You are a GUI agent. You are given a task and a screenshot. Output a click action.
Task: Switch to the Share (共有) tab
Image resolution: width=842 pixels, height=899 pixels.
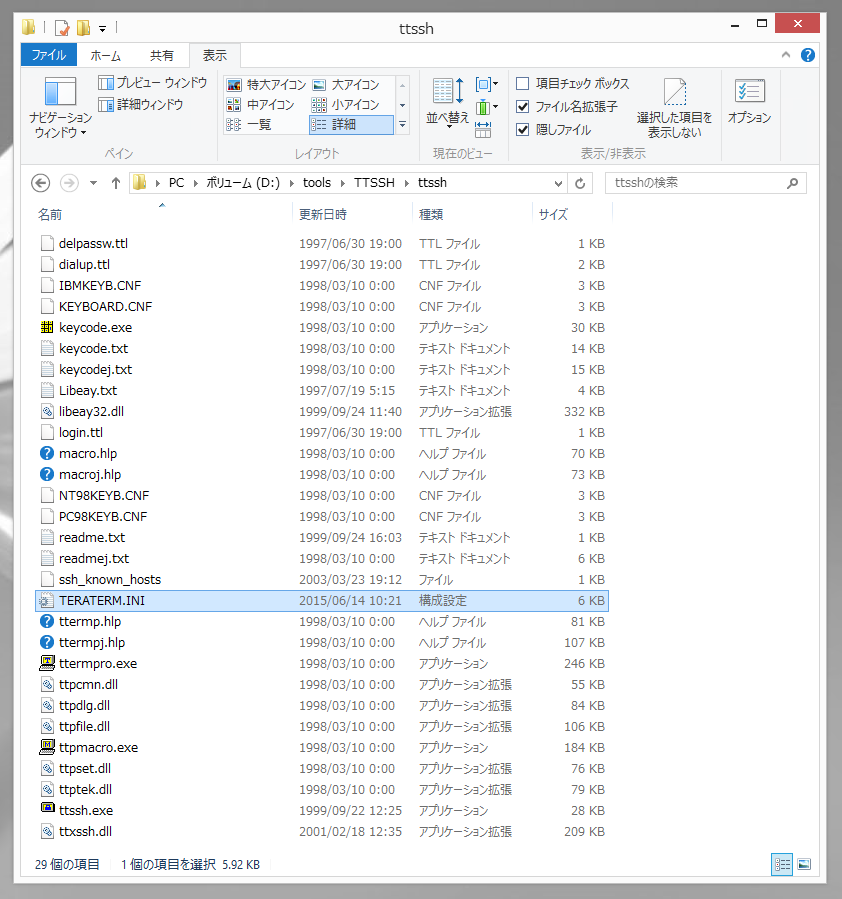[162, 56]
